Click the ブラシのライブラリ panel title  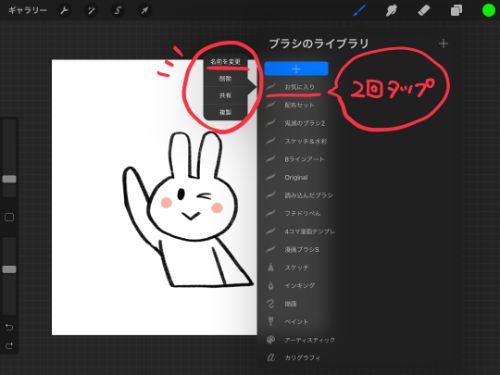(318, 44)
